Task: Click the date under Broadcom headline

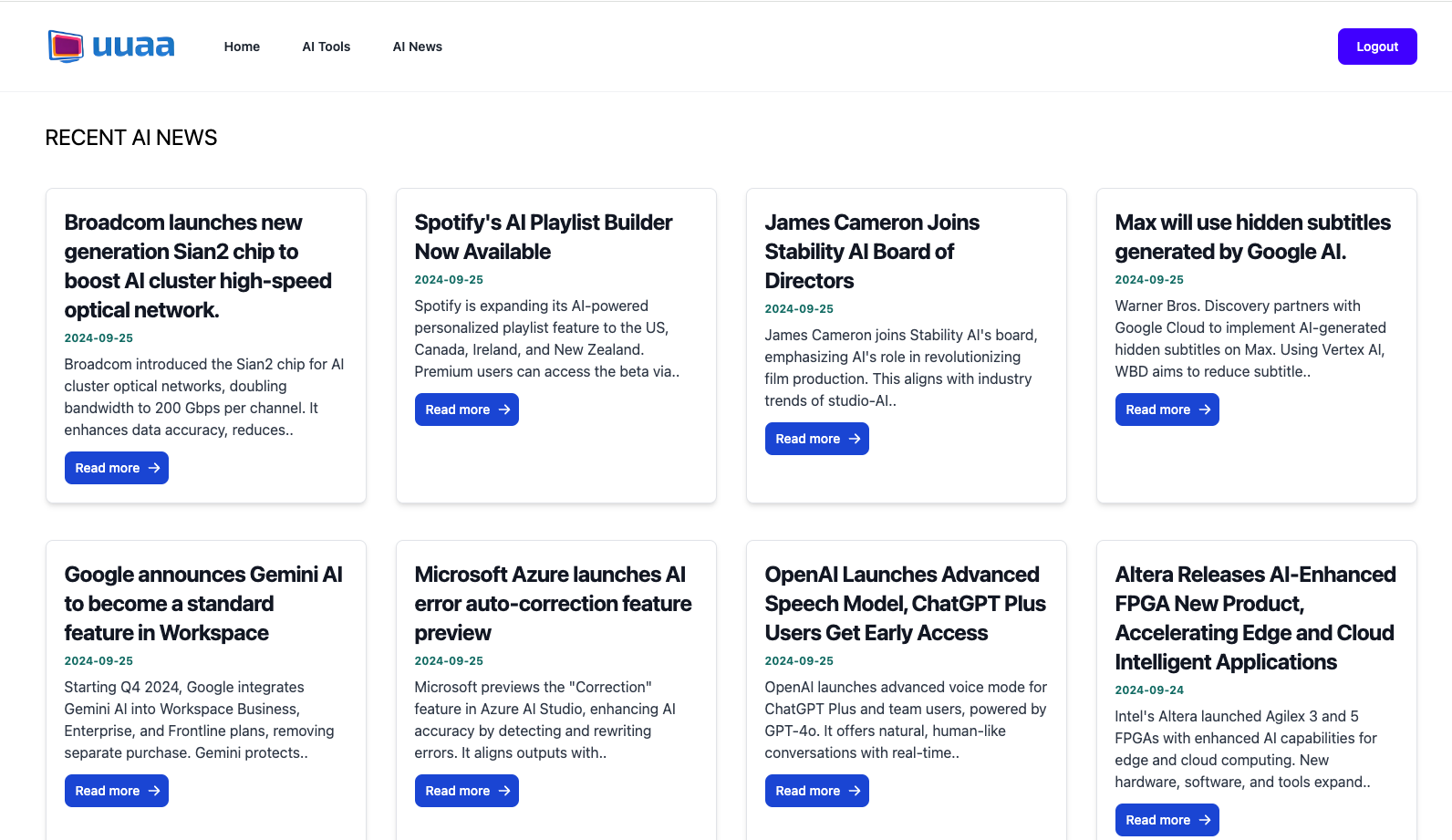Action: pyautogui.click(x=99, y=338)
